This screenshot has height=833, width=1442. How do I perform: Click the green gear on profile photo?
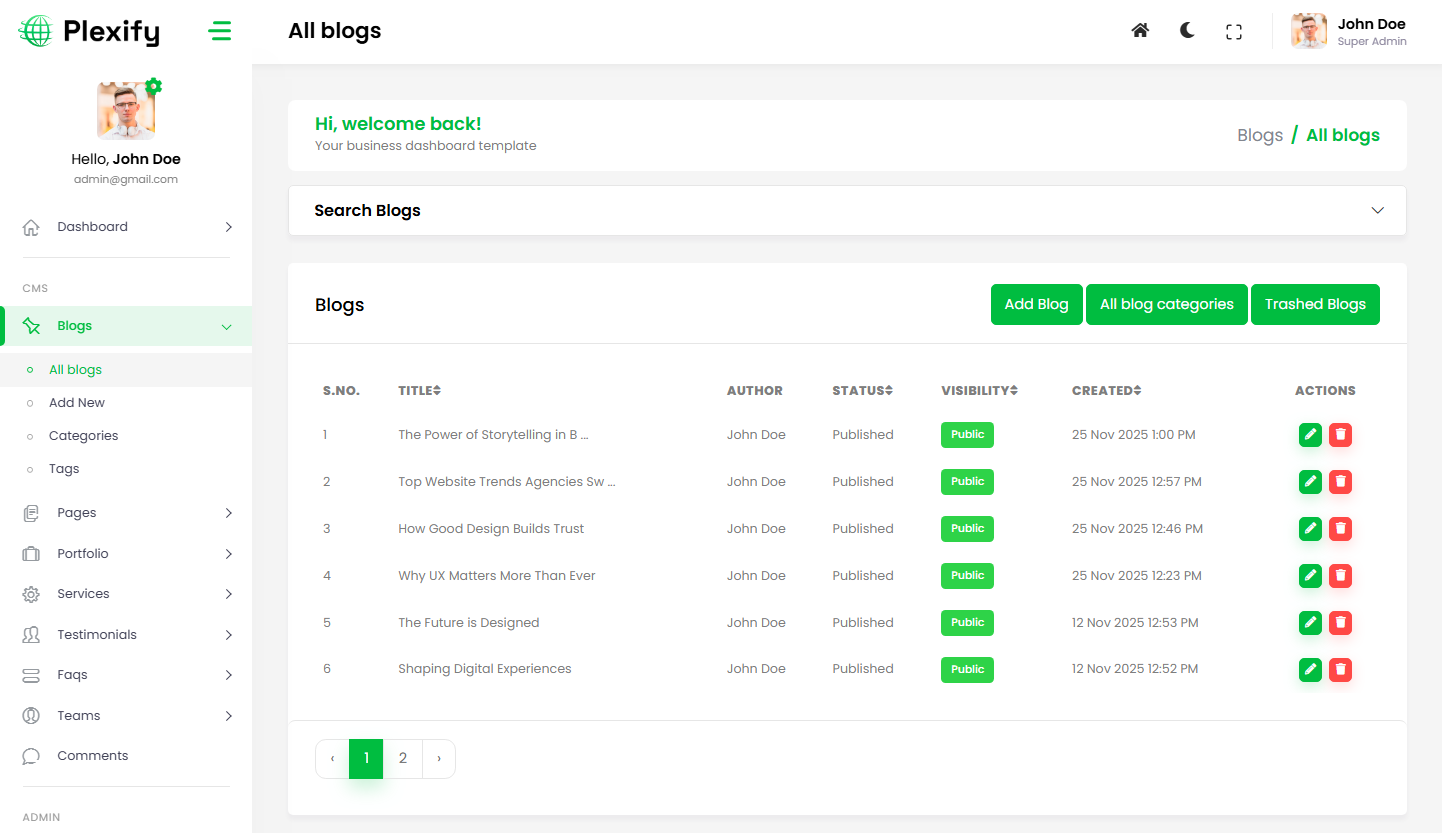point(153,87)
